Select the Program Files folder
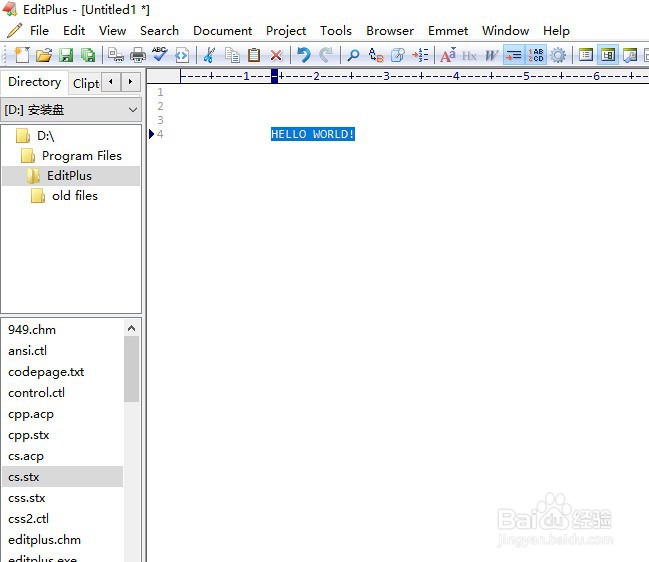Viewport: 649px width, 562px height. click(x=82, y=156)
